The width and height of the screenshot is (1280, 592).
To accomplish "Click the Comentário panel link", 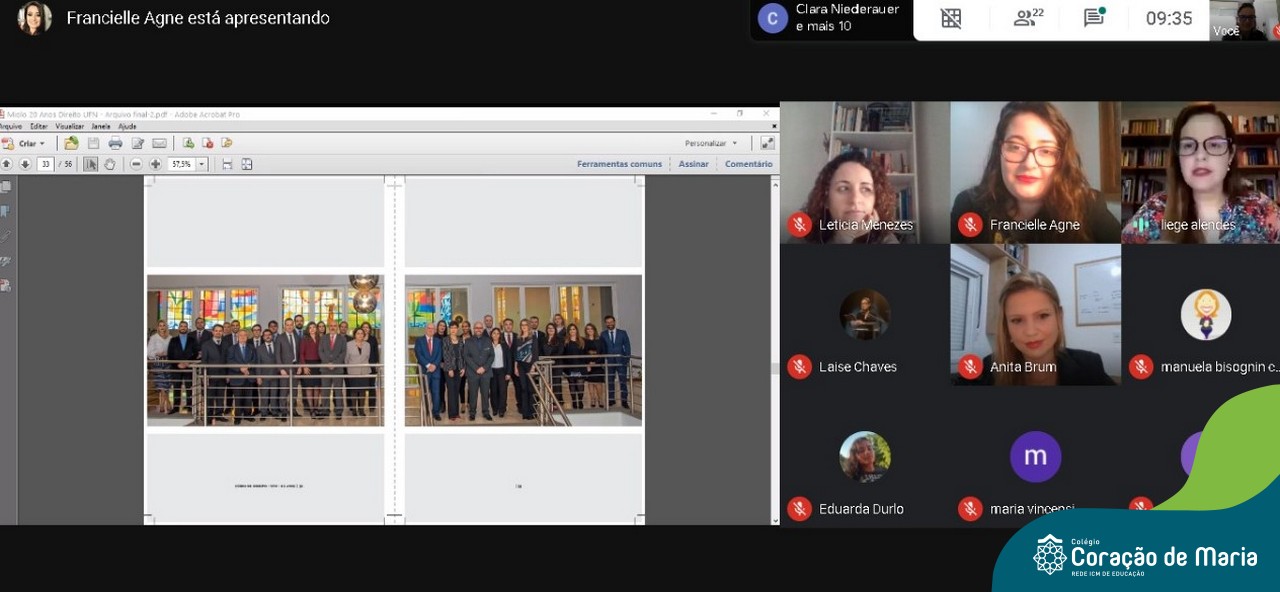I will click(748, 164).
